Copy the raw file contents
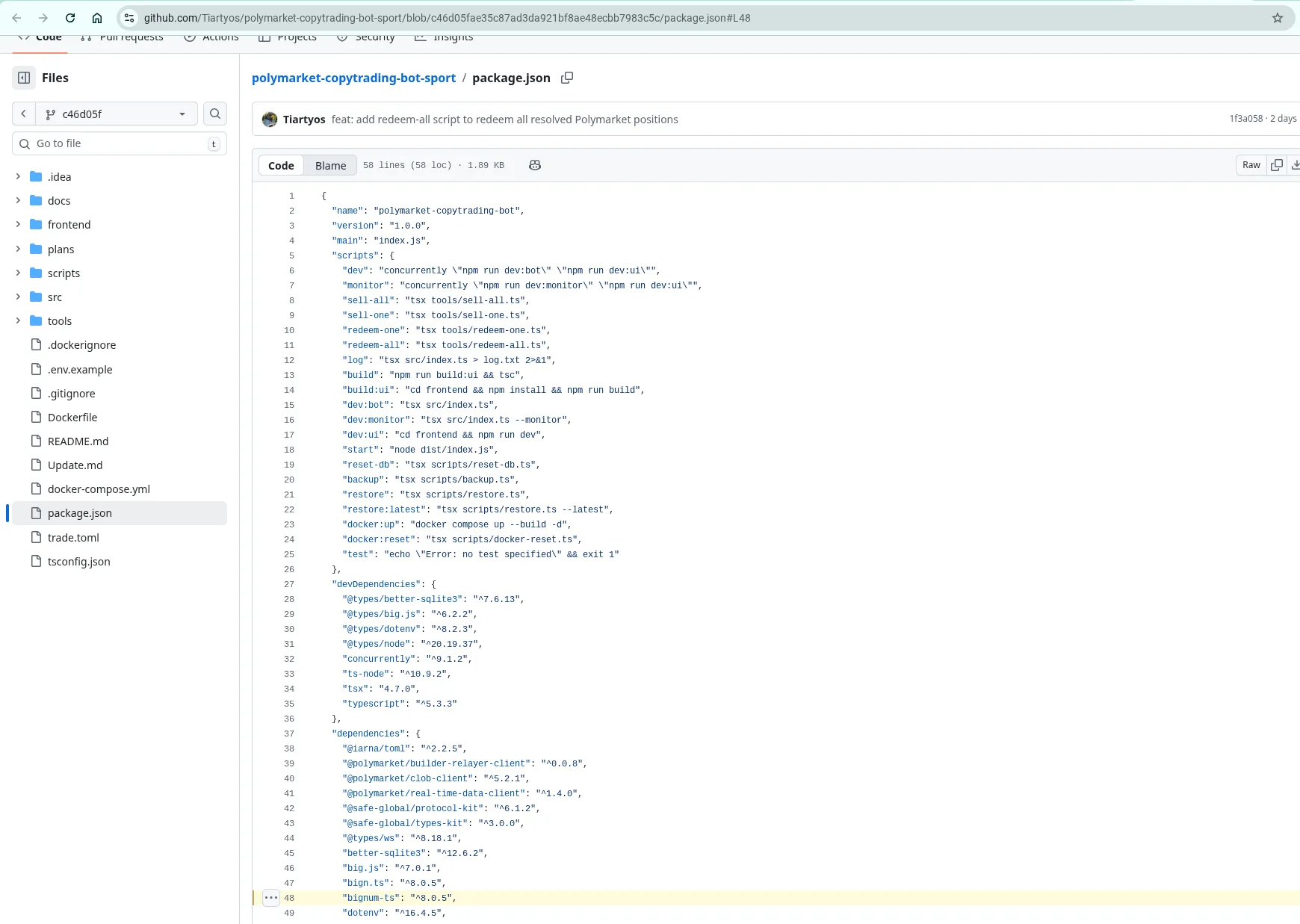The height and width of the screenshot is (924, 1300). 1277,164
